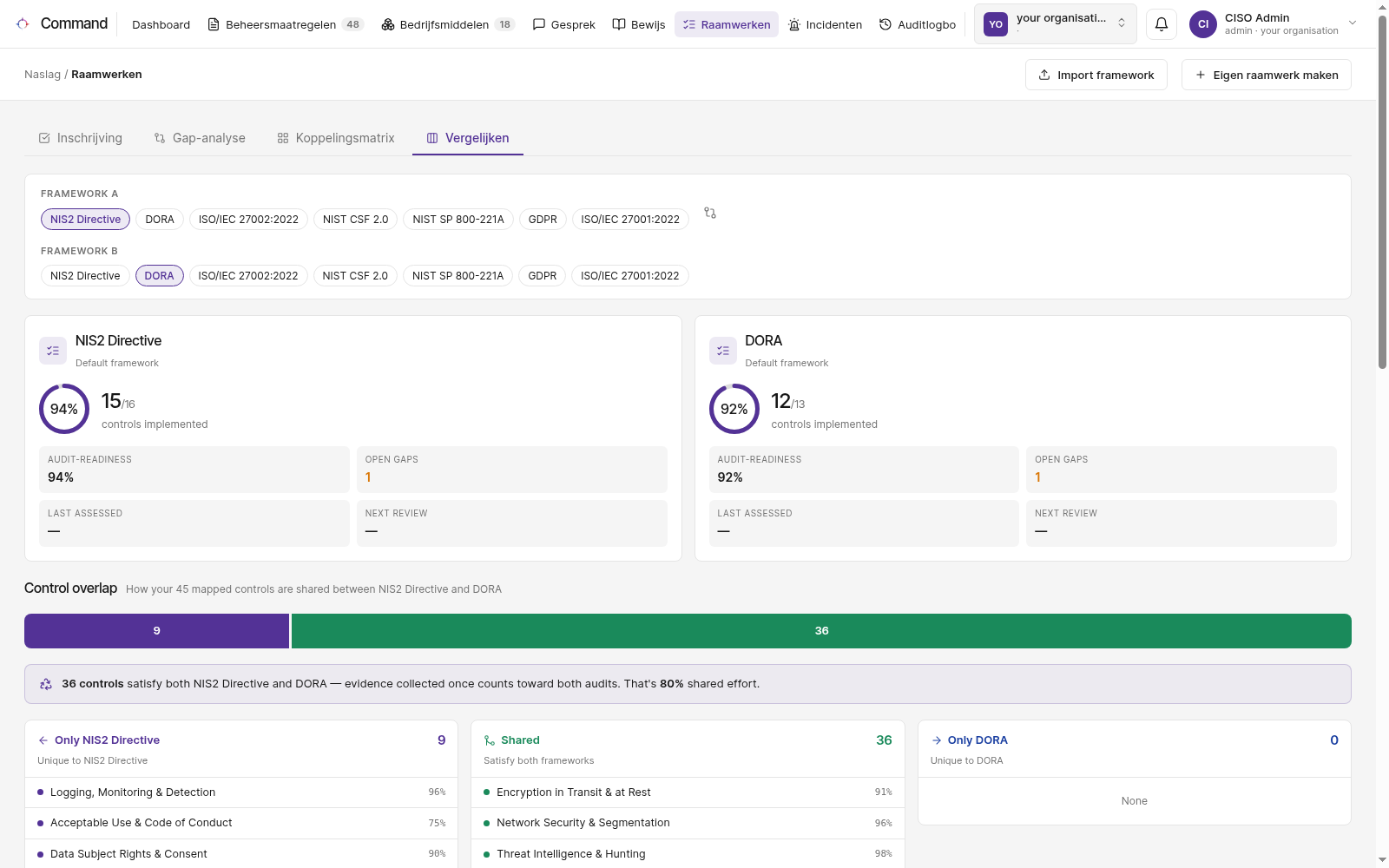
Task: Select ISO/IEC 27002:2022 for Framework A
Action: point(248,220)
